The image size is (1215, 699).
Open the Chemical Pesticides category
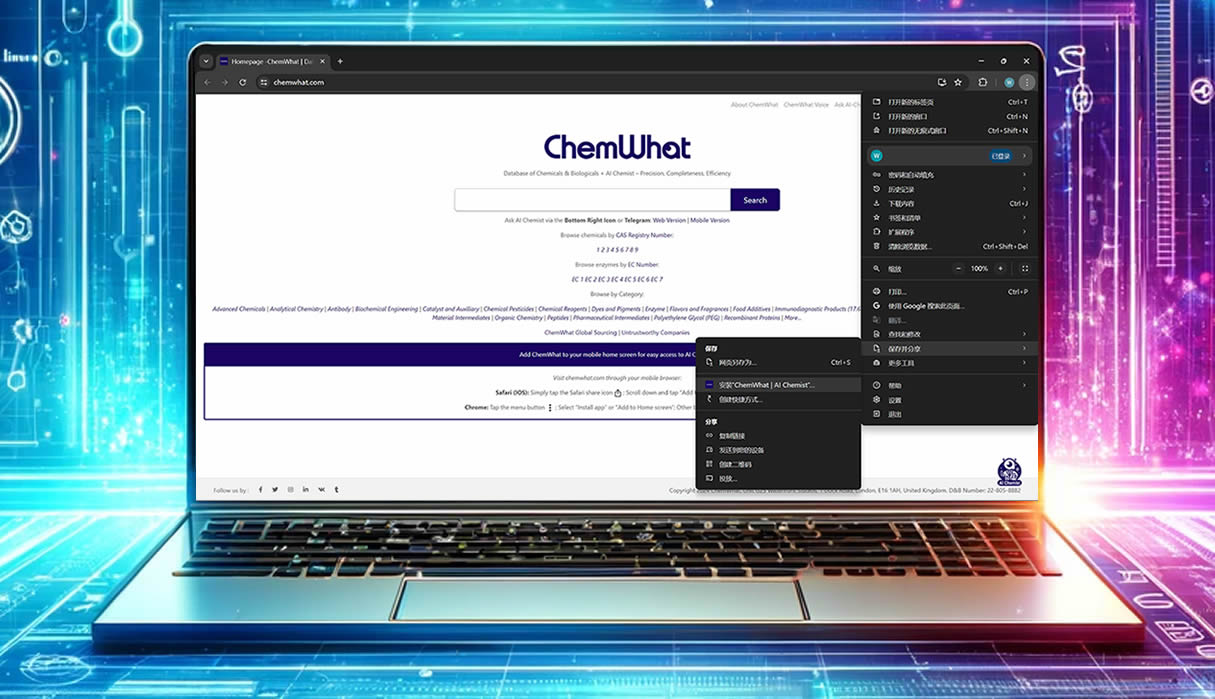[x=508, y=309]
